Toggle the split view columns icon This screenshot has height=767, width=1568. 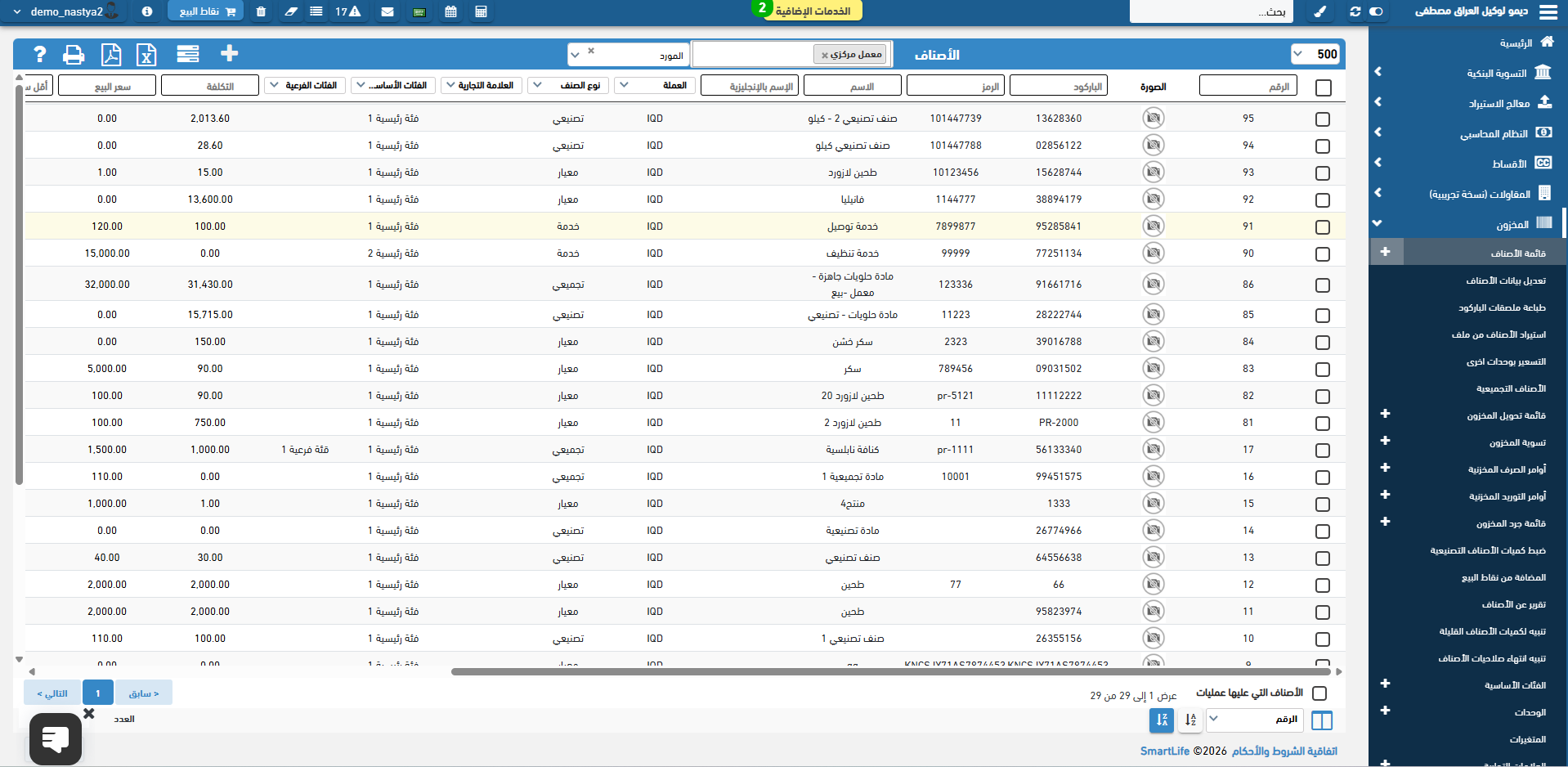(1322, 720)
